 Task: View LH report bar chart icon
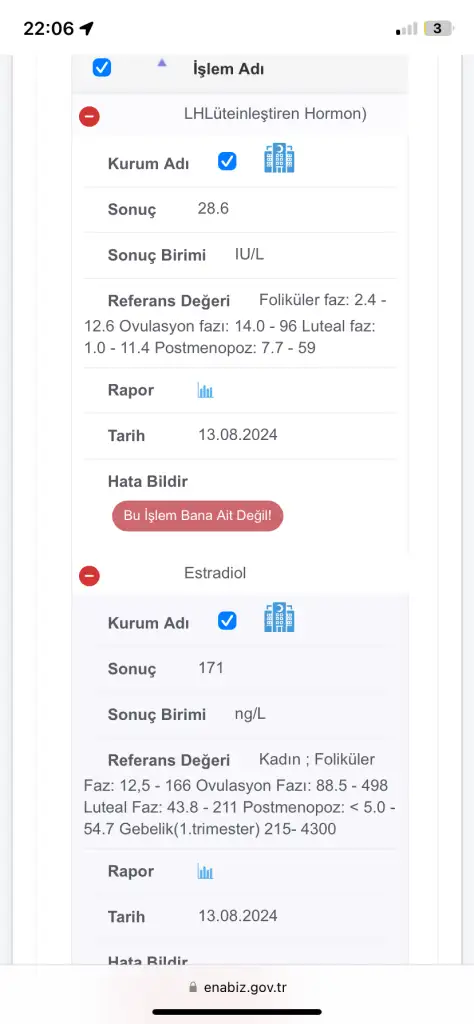click(x=206, y=391)
